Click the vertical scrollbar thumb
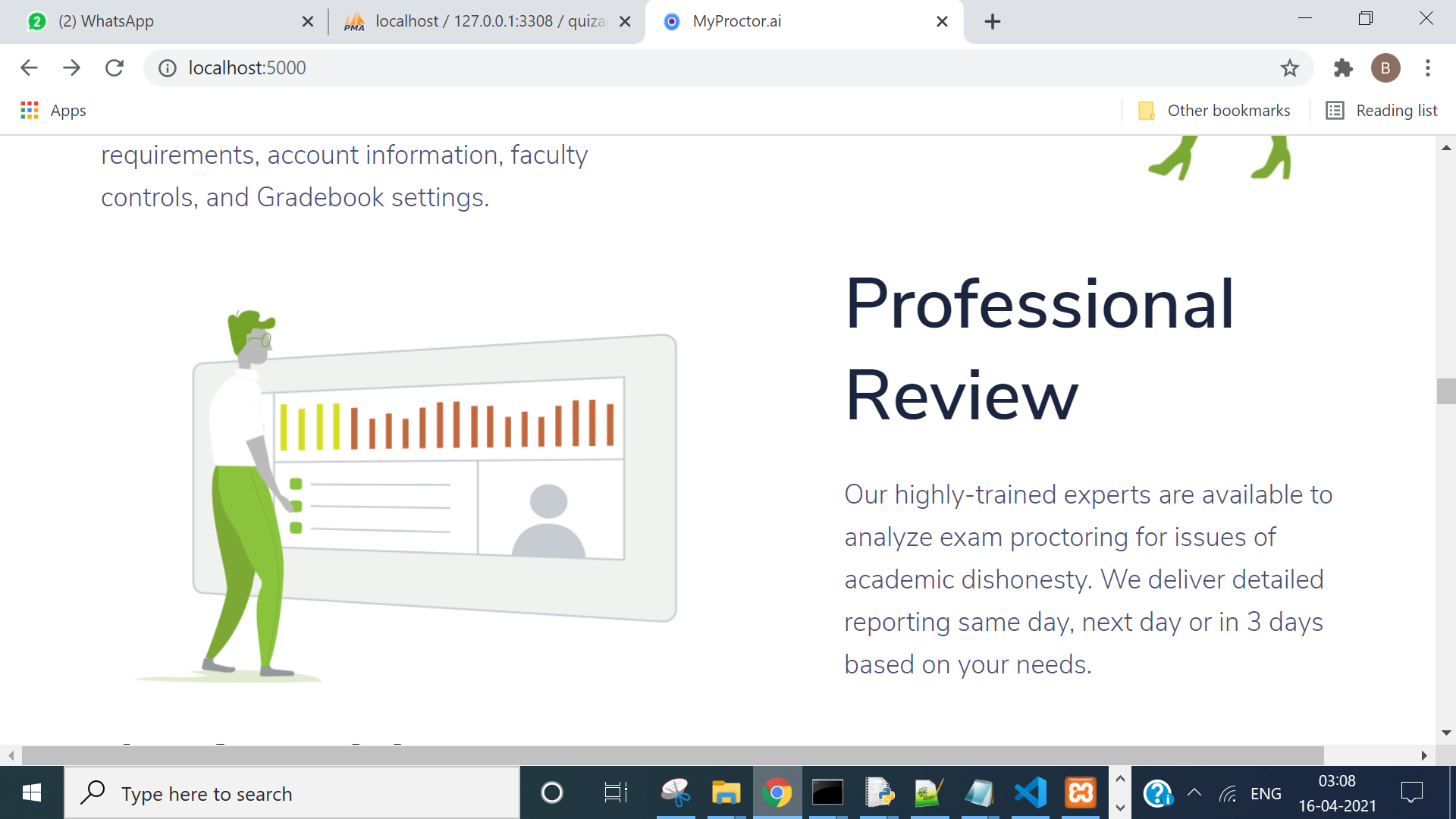Screen dimensions: 1456x819 (1445, 391)
